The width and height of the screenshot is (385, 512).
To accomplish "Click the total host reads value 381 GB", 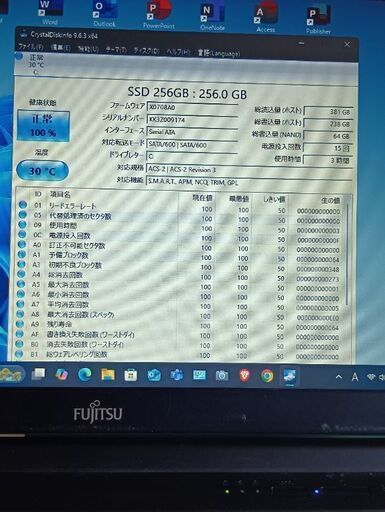I will [328, 112].
